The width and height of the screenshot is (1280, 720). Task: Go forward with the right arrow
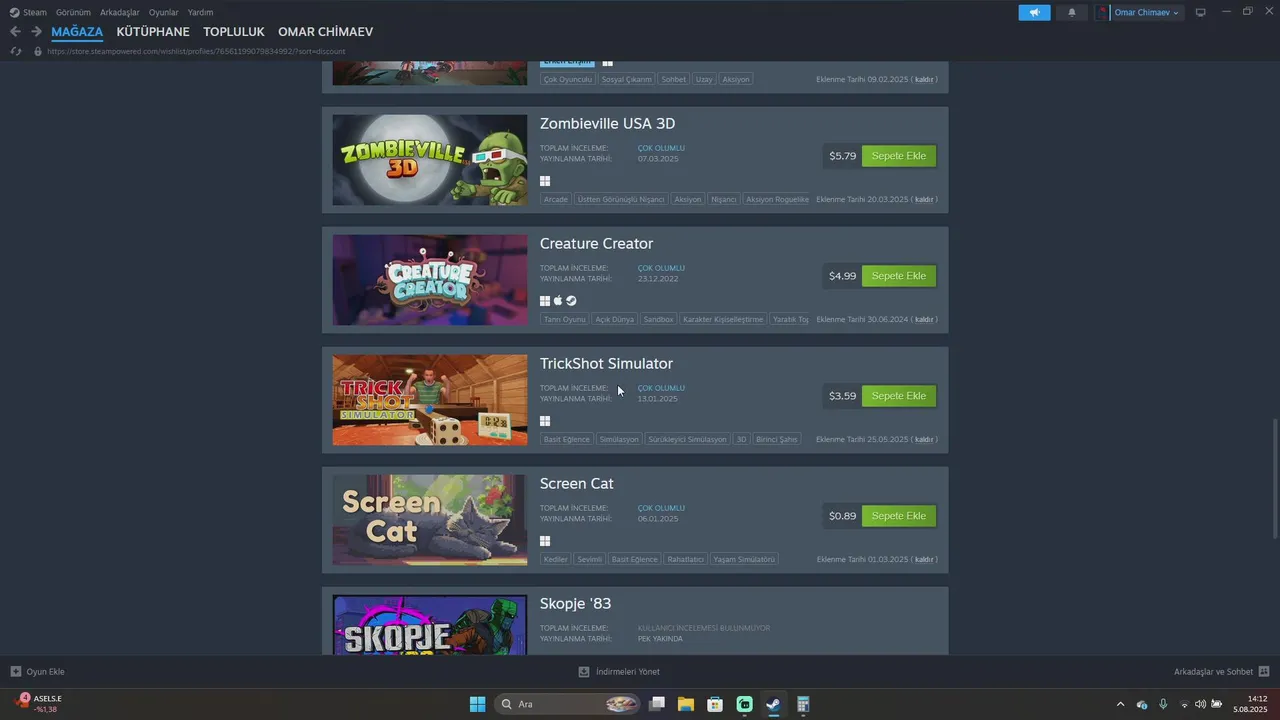[36, 32]
